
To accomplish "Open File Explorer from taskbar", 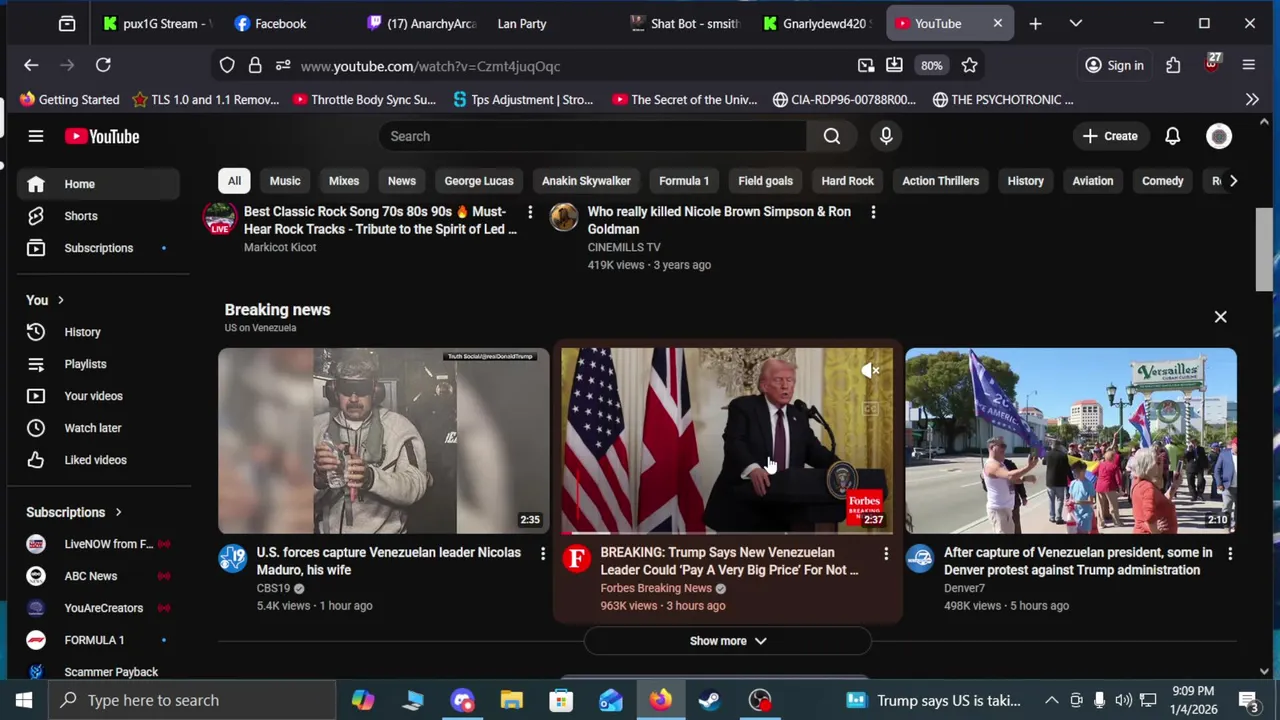I will (511, 700).
